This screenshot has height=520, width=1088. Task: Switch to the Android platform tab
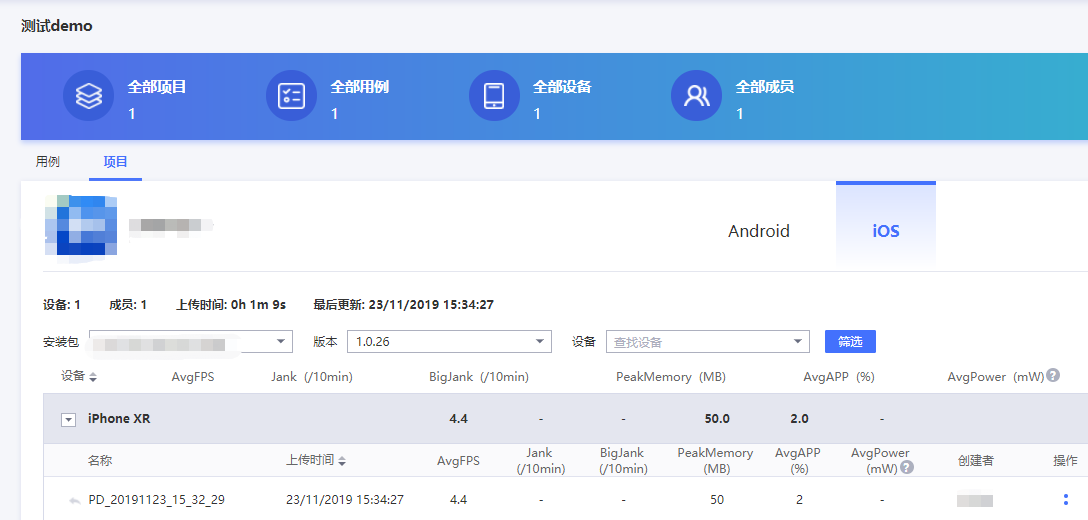[x=759, y=231]
